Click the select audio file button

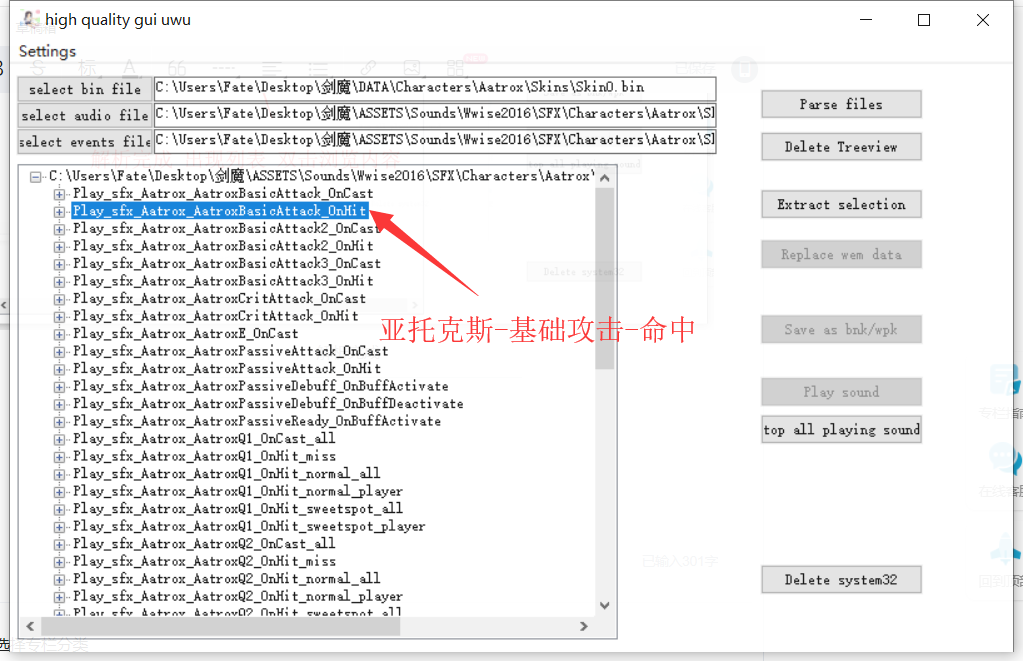click(x=85, y=115)
